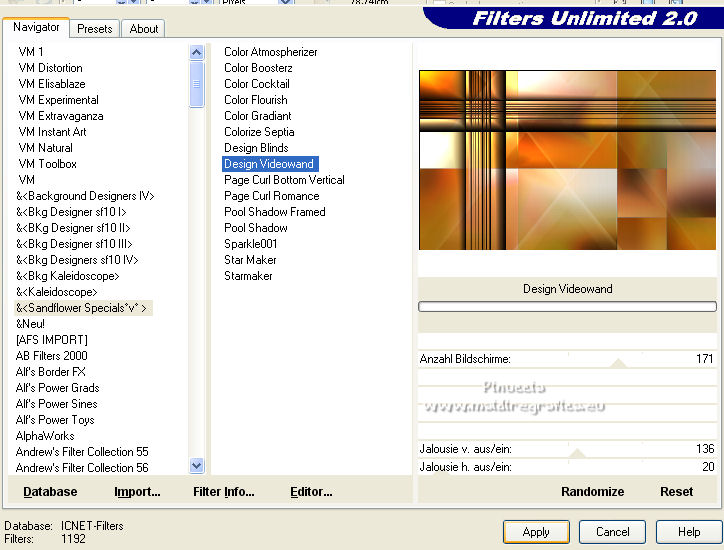The height and width of the screenshot is (550, 724).
Task: Choose Star Maker filter
Action: (250, 260)
